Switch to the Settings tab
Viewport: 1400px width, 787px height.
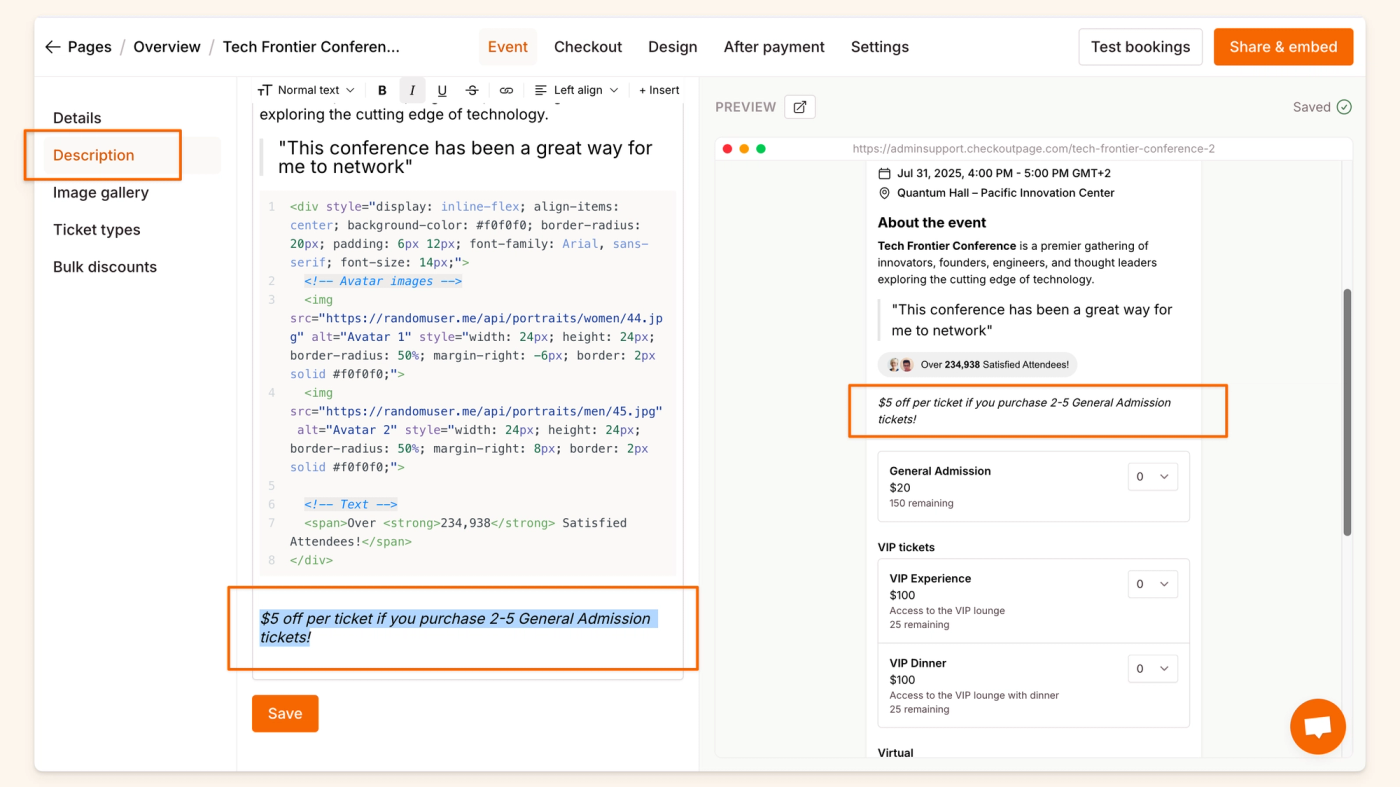[x=880, y=47]
